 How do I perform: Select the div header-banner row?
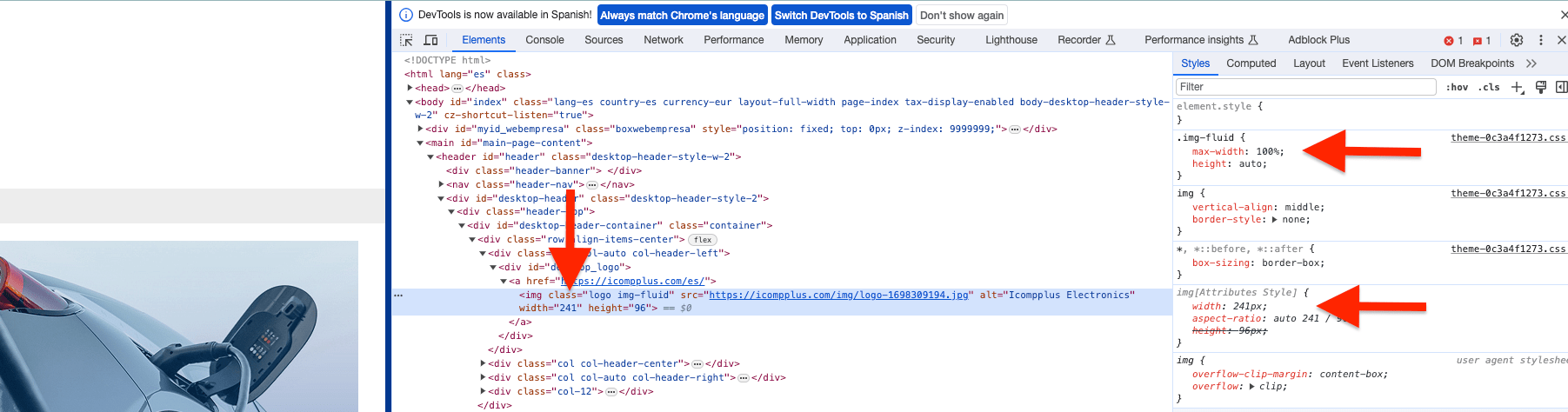[783, 171]
